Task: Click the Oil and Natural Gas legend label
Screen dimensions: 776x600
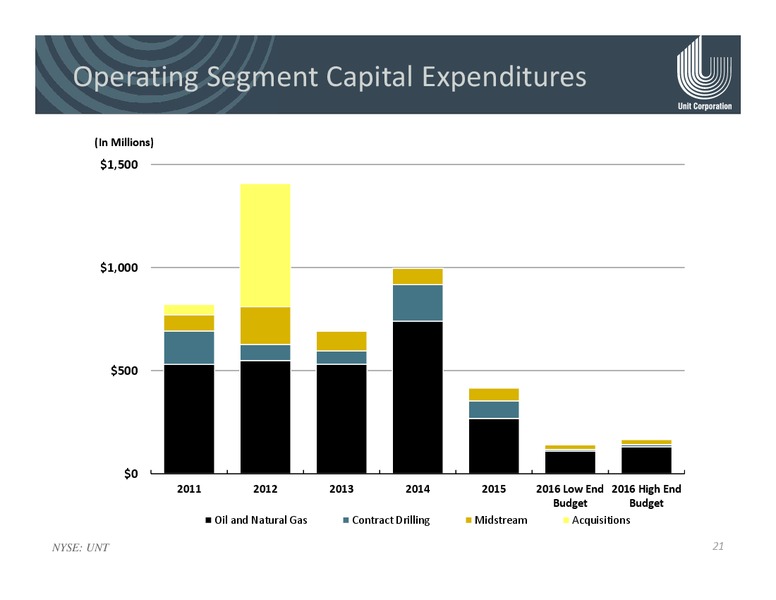Action: (261, 520)
